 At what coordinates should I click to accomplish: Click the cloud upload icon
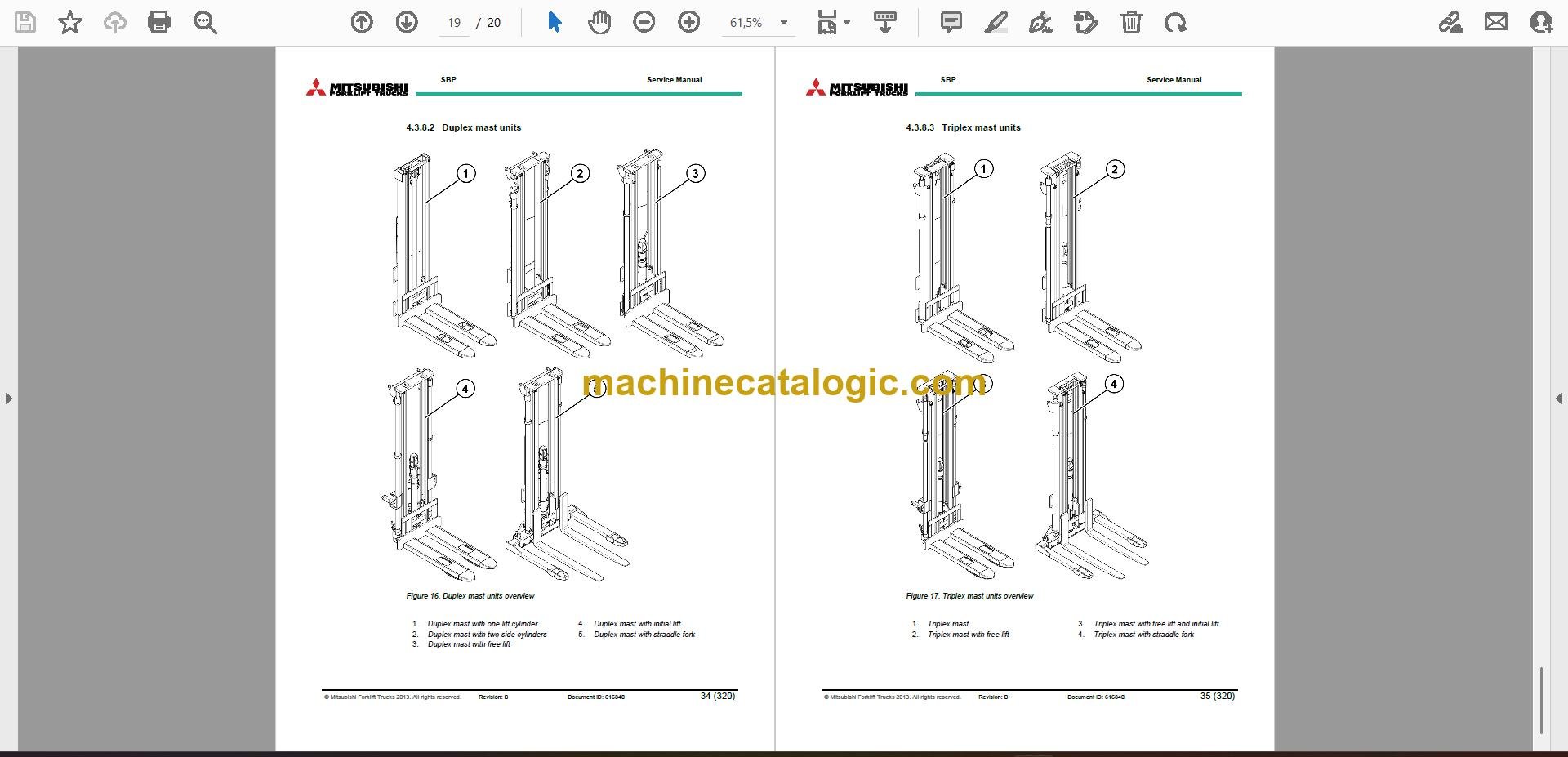114,22
